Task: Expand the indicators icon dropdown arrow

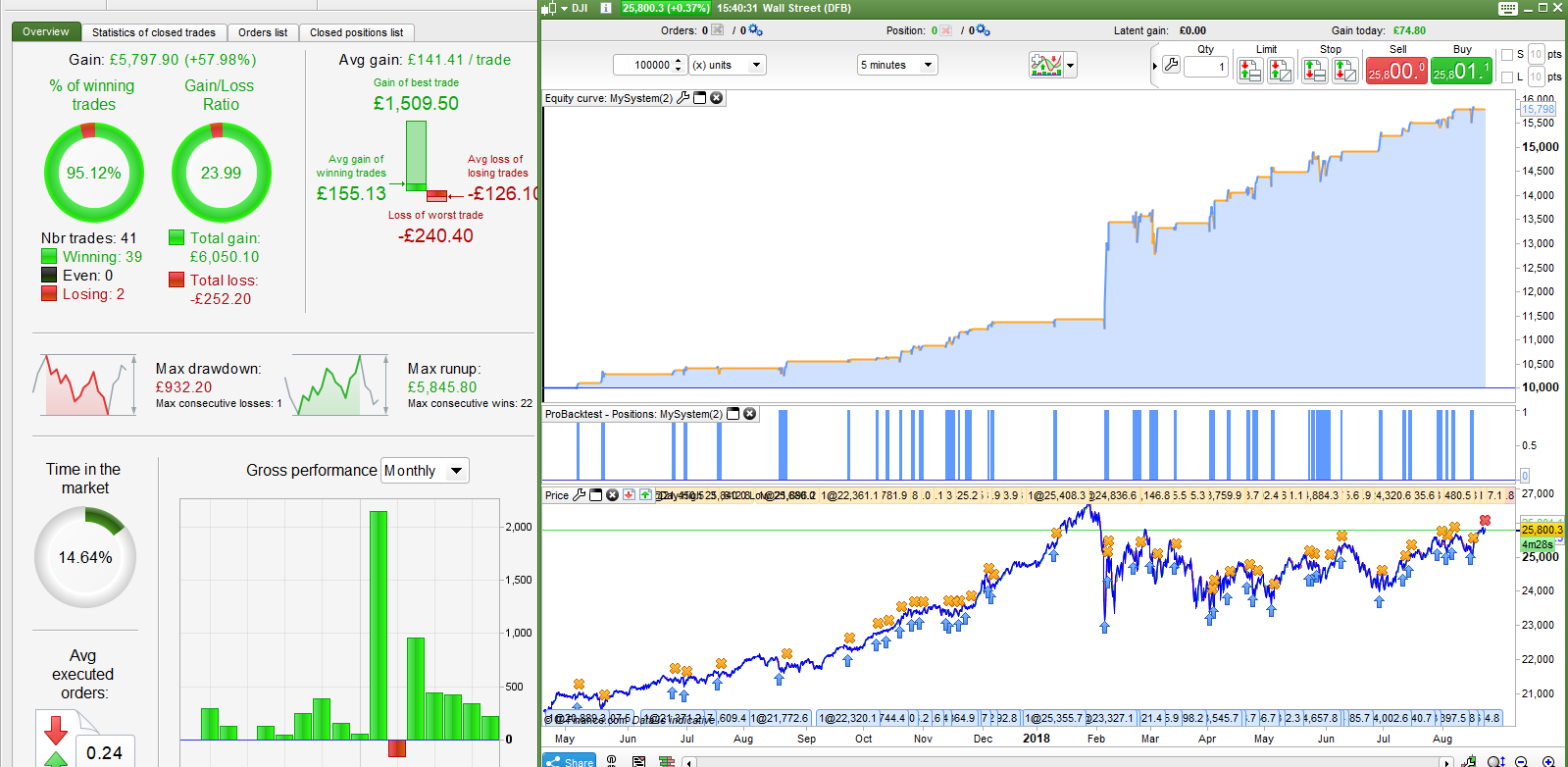Action: tap(1071, 66)
